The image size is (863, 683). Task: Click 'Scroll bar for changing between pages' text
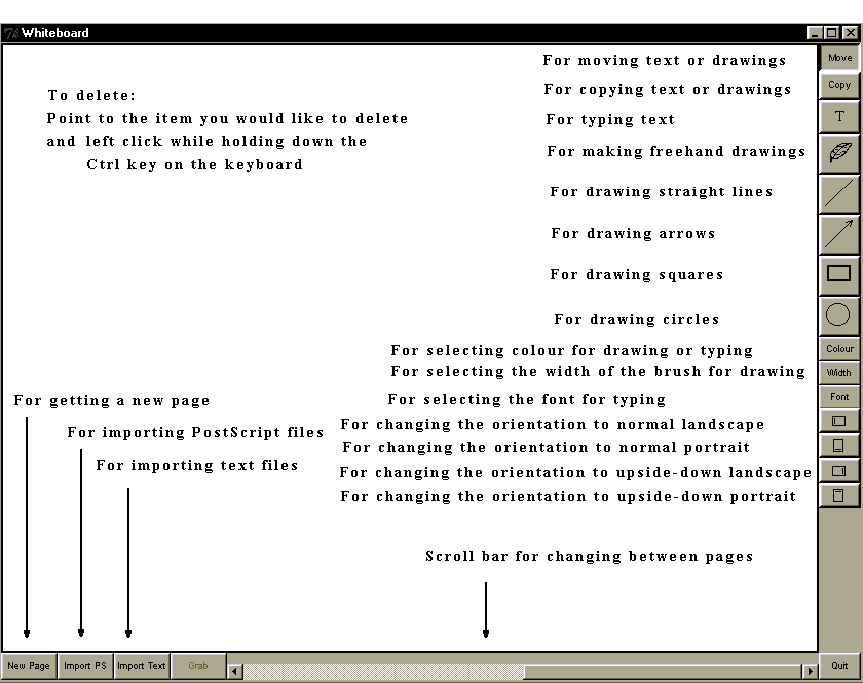tap(589, 556)
